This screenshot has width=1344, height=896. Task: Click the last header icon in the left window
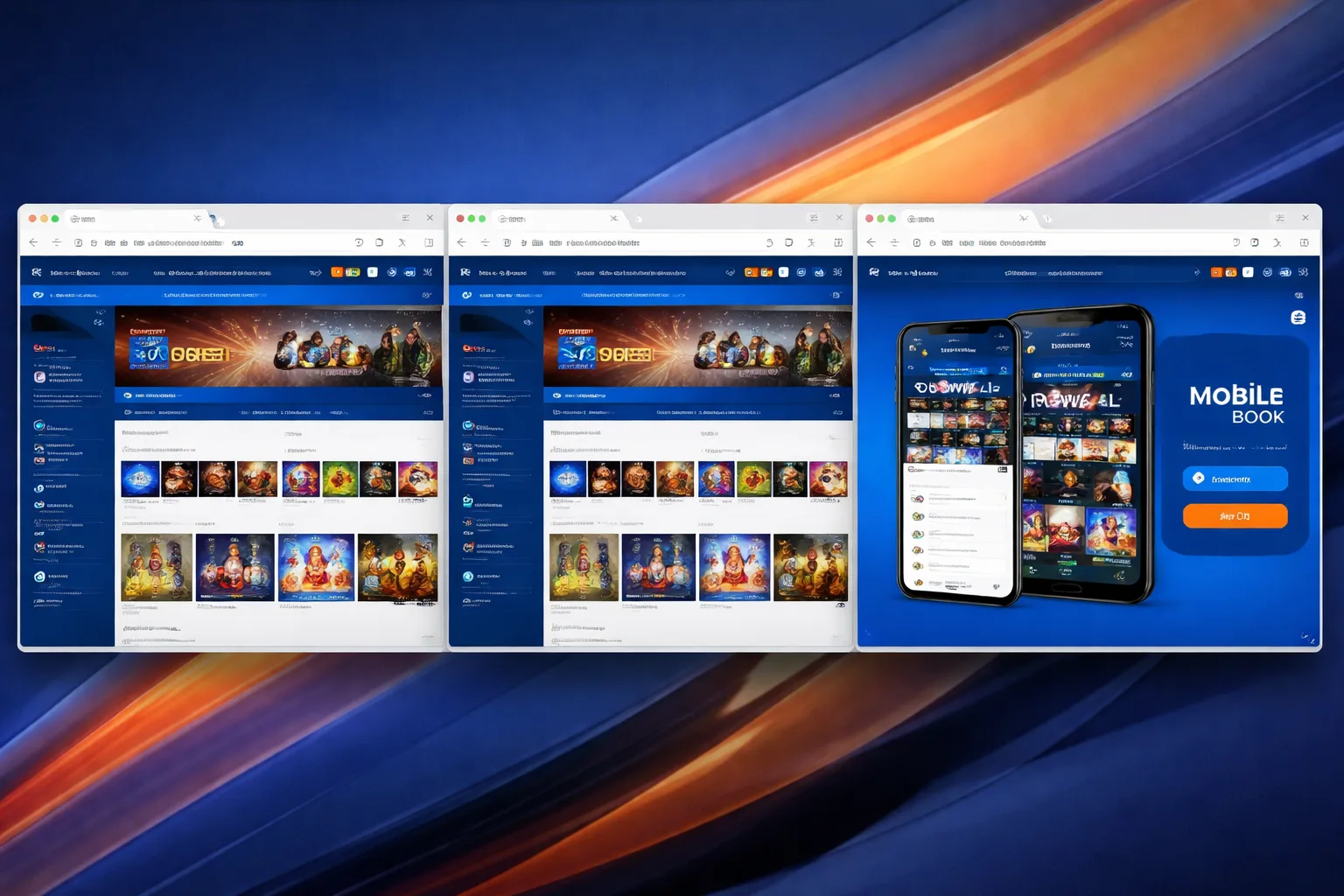coord(428,272)
